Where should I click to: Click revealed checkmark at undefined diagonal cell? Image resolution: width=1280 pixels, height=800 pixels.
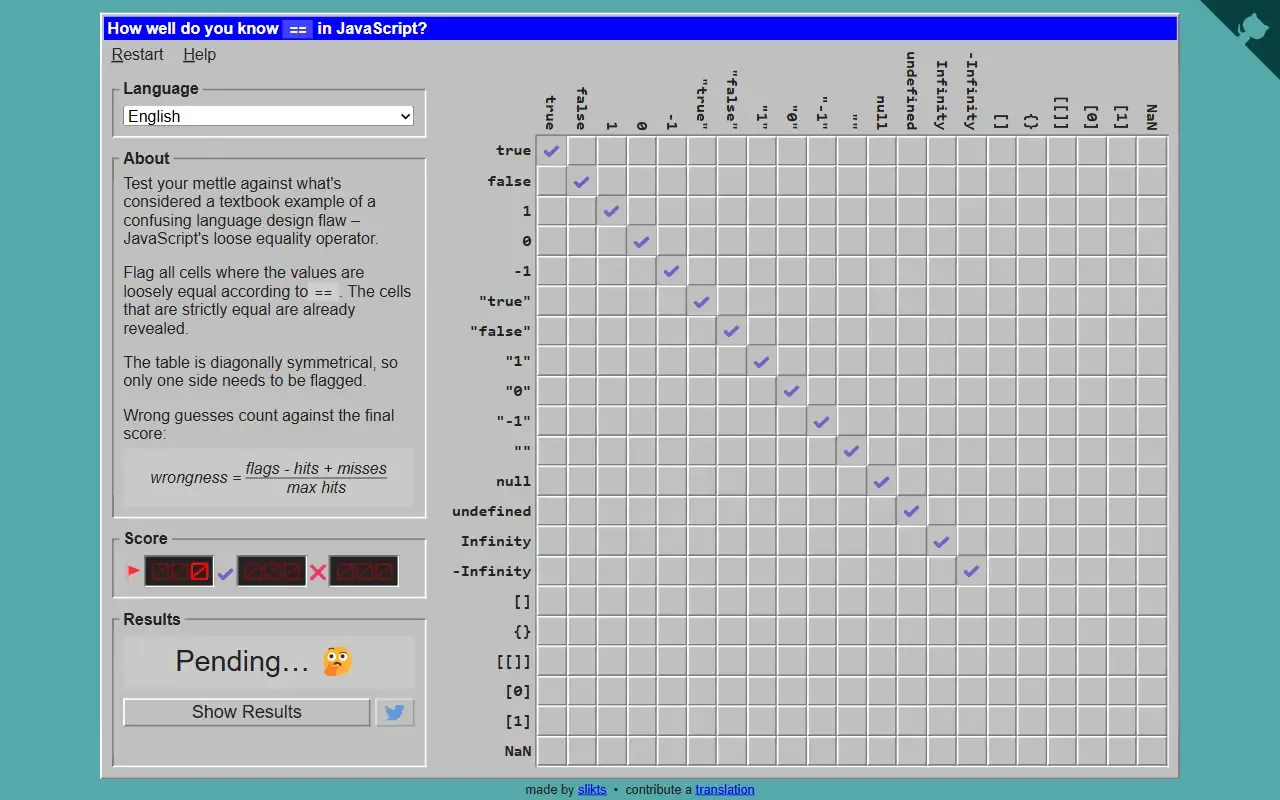pos(912,511)
